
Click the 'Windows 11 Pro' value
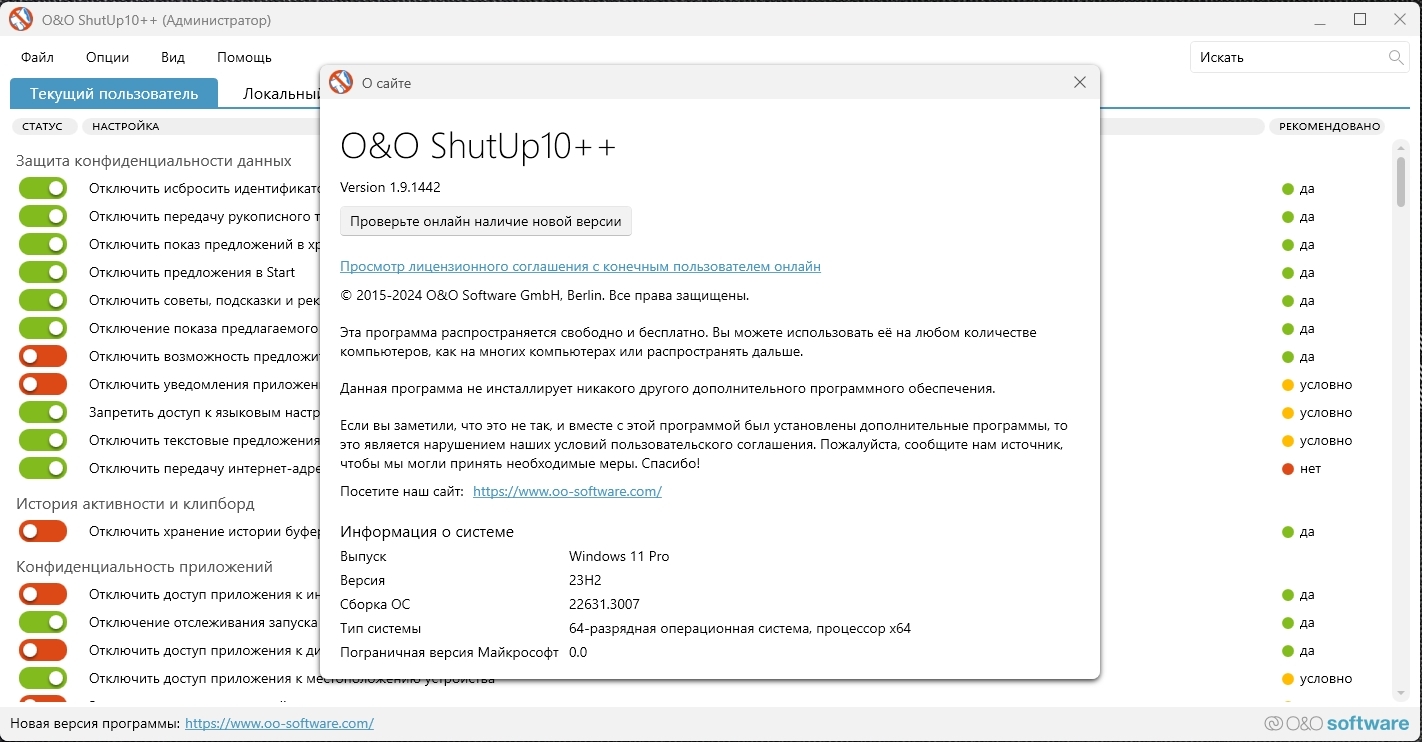[619, 556]
